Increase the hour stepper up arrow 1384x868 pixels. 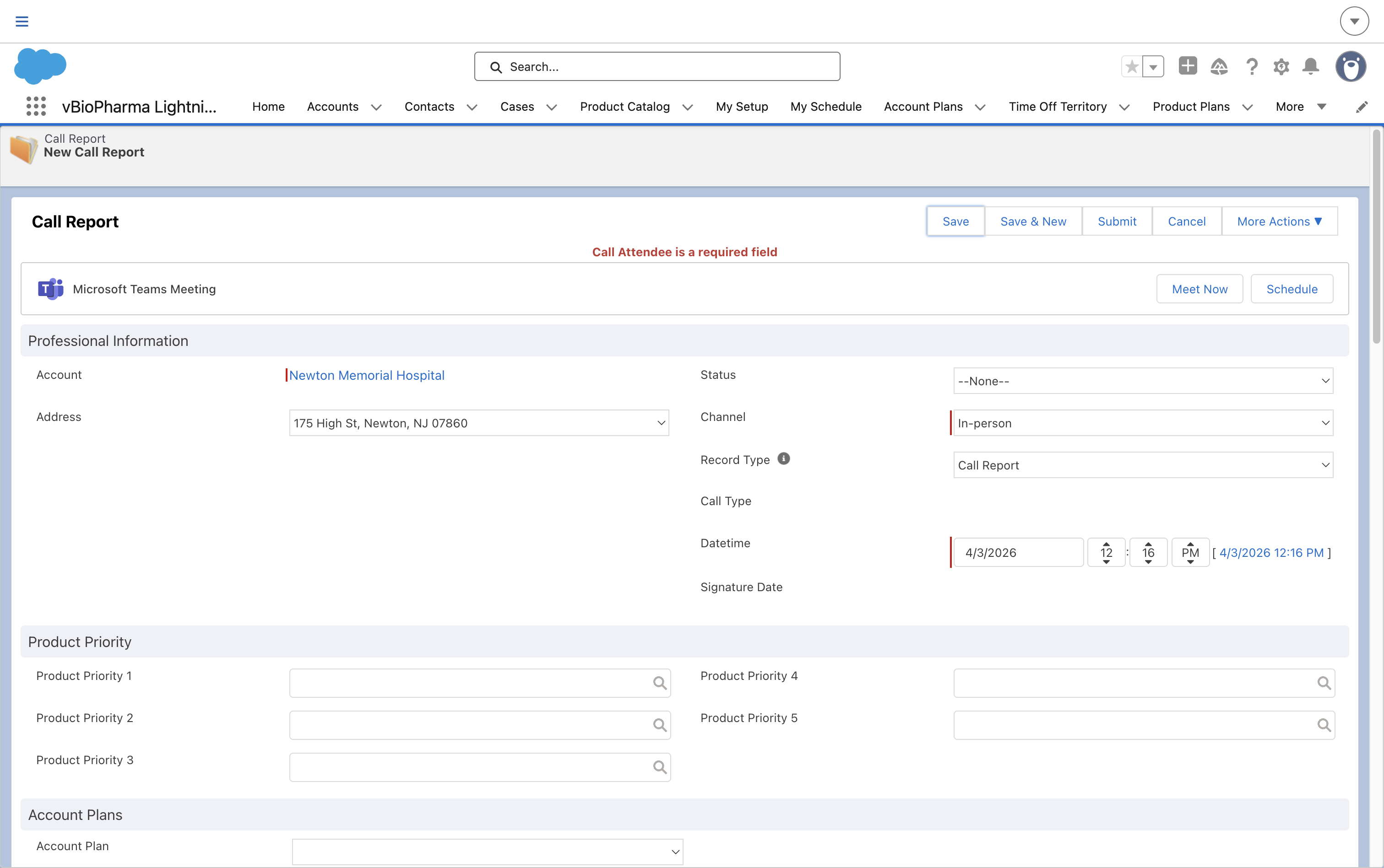coord(1106,544)
